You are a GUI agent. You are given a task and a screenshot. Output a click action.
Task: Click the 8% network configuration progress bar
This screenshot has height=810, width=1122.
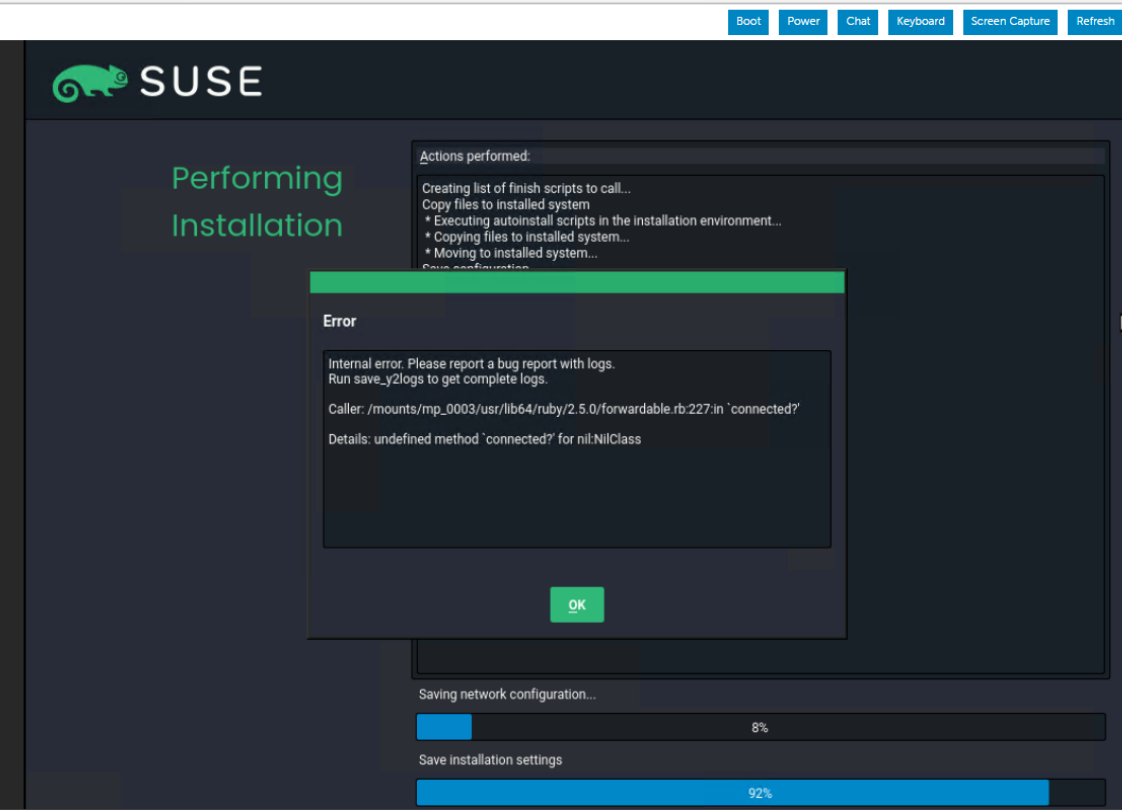[x=761, y=727]
